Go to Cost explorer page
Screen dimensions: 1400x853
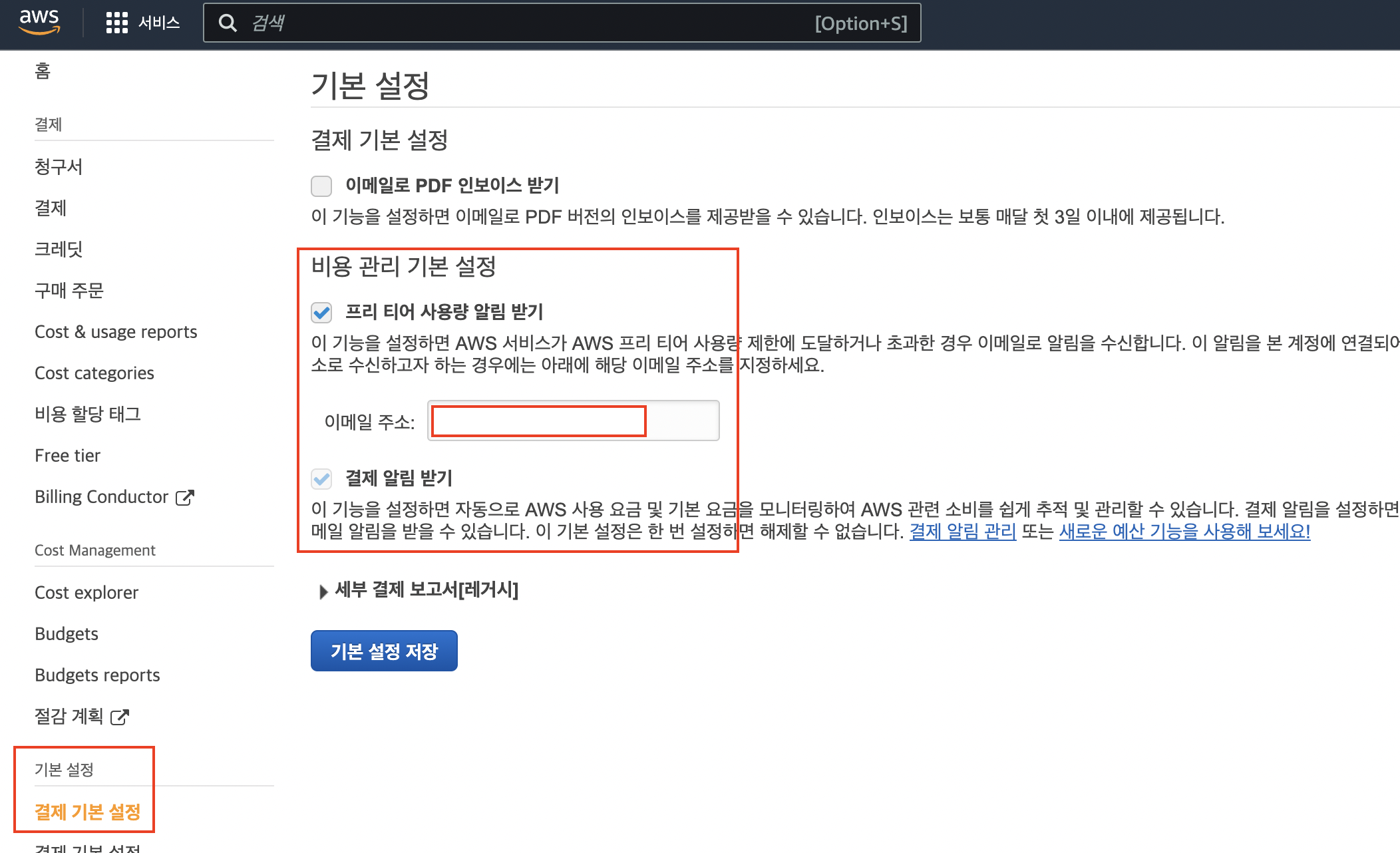tap(87, 592)
